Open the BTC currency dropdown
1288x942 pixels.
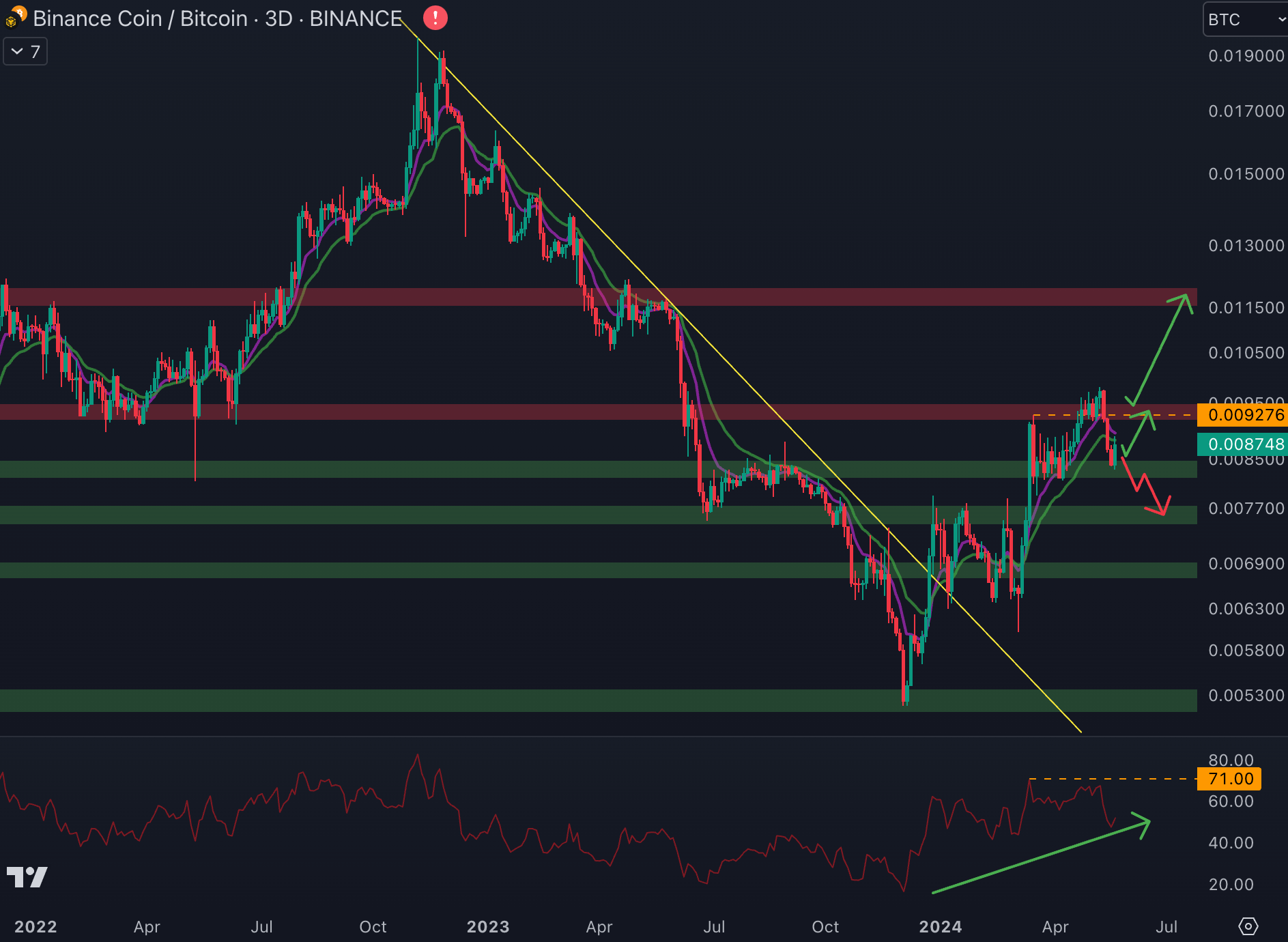[x=1245, y=19]
